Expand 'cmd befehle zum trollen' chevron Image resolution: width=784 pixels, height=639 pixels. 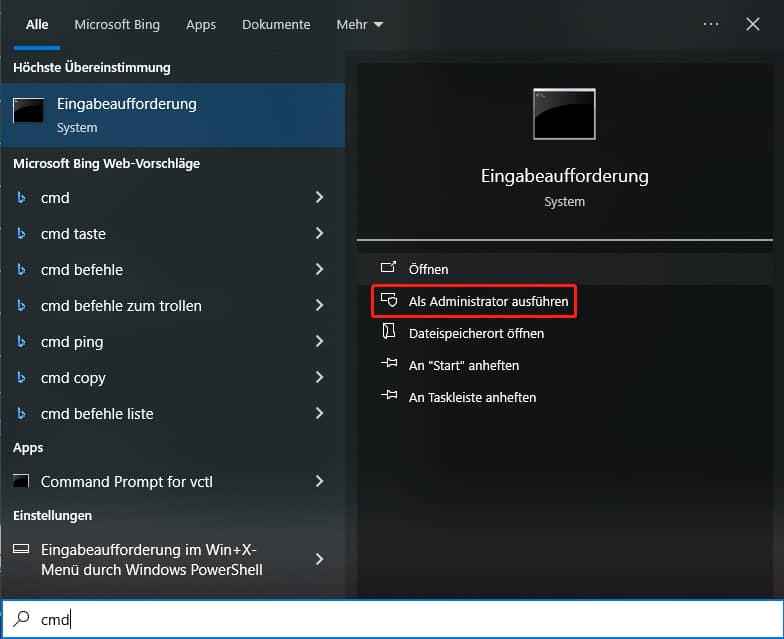point(320,306)
